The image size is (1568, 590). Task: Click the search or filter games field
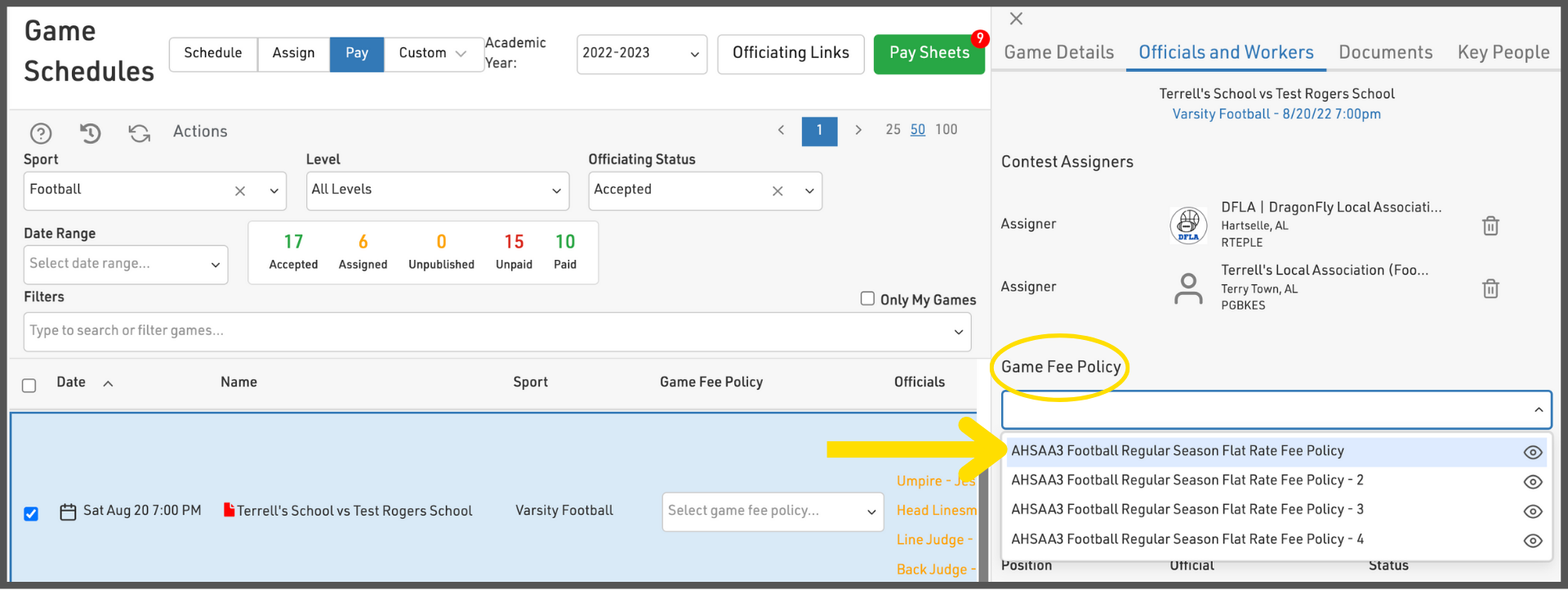490,331
